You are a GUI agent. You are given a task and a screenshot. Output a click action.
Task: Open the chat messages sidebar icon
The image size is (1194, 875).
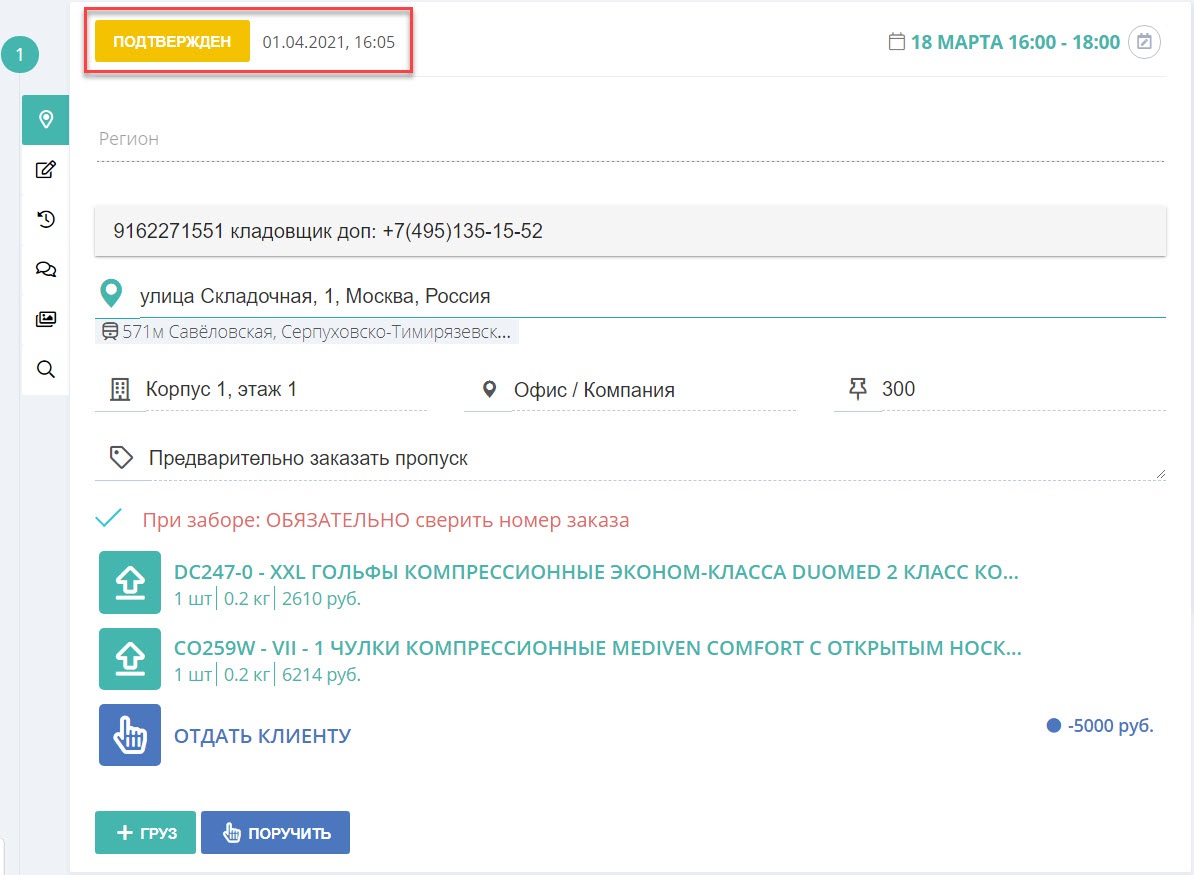(46, 270)
